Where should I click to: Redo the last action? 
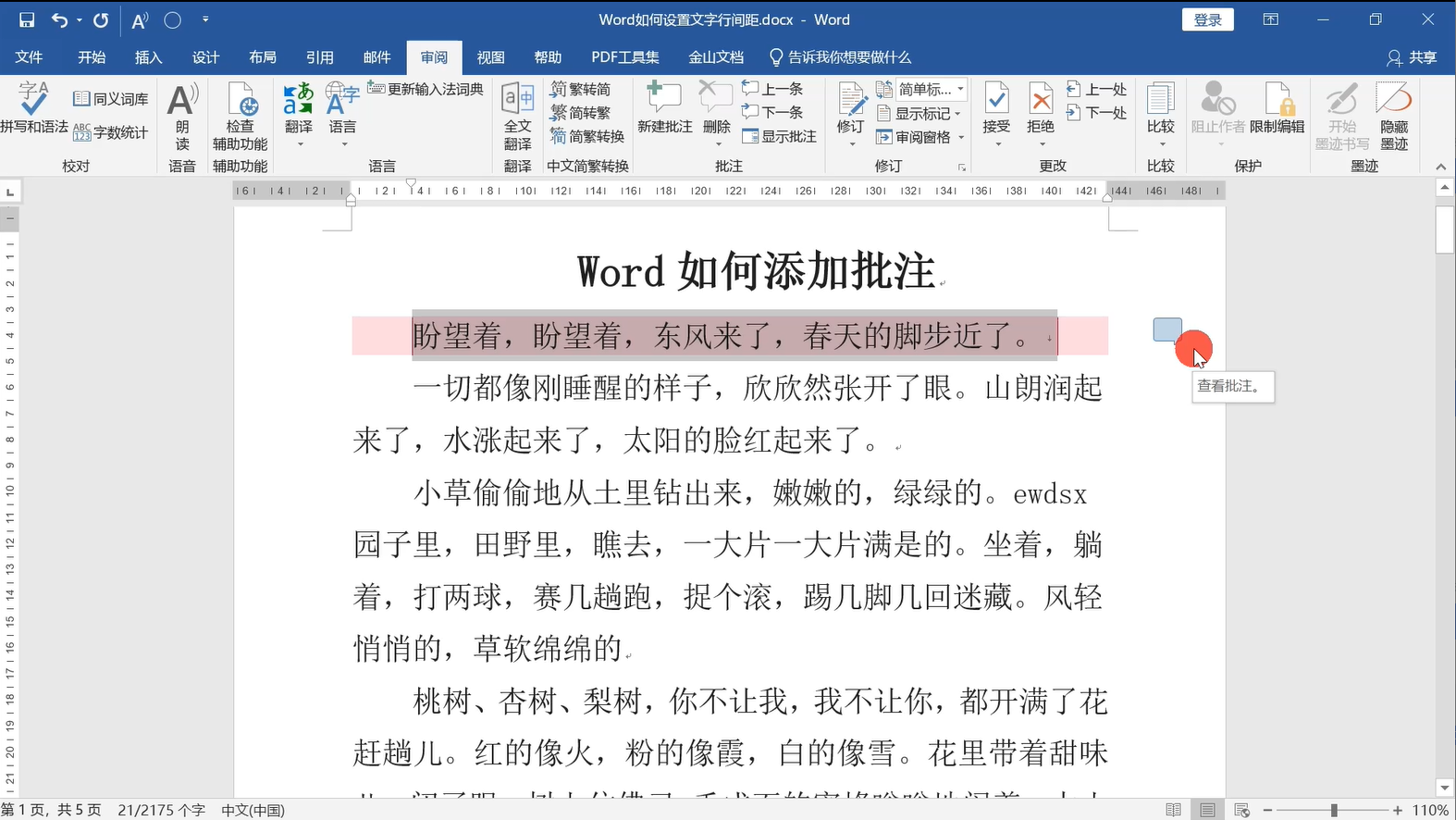(101, 19)
